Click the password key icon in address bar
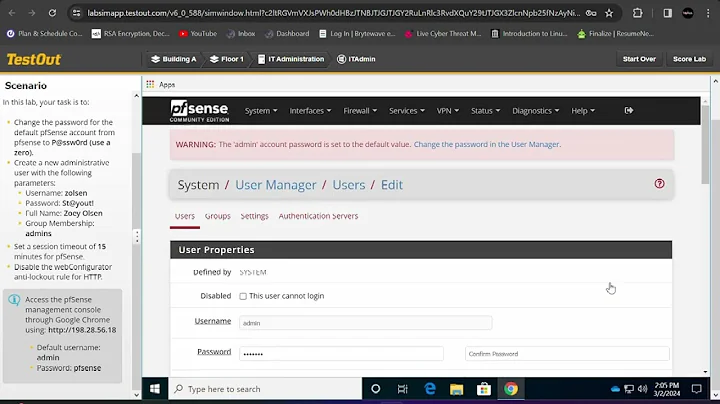Screen dimensions: 720x404 591,13
